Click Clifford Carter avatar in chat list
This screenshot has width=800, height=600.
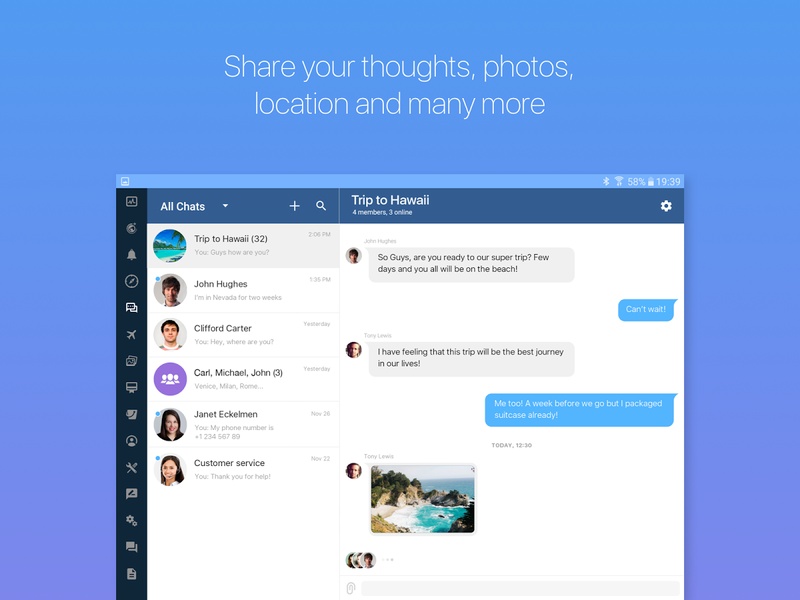point(170,335)
